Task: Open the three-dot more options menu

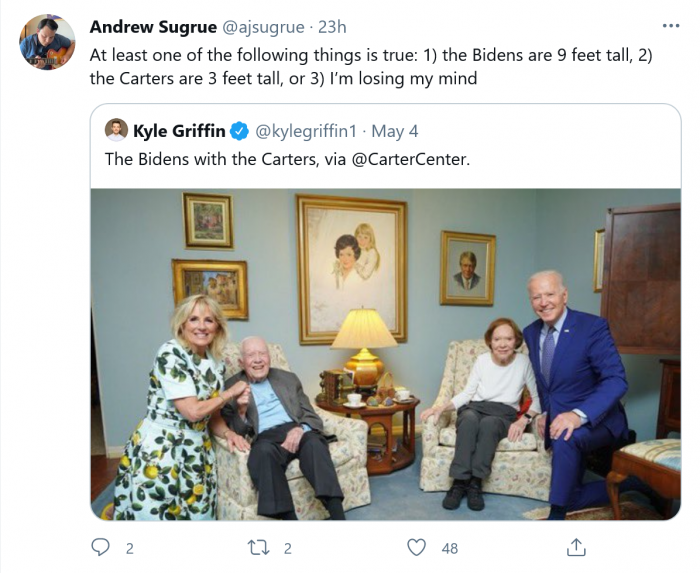Action: 671,26
